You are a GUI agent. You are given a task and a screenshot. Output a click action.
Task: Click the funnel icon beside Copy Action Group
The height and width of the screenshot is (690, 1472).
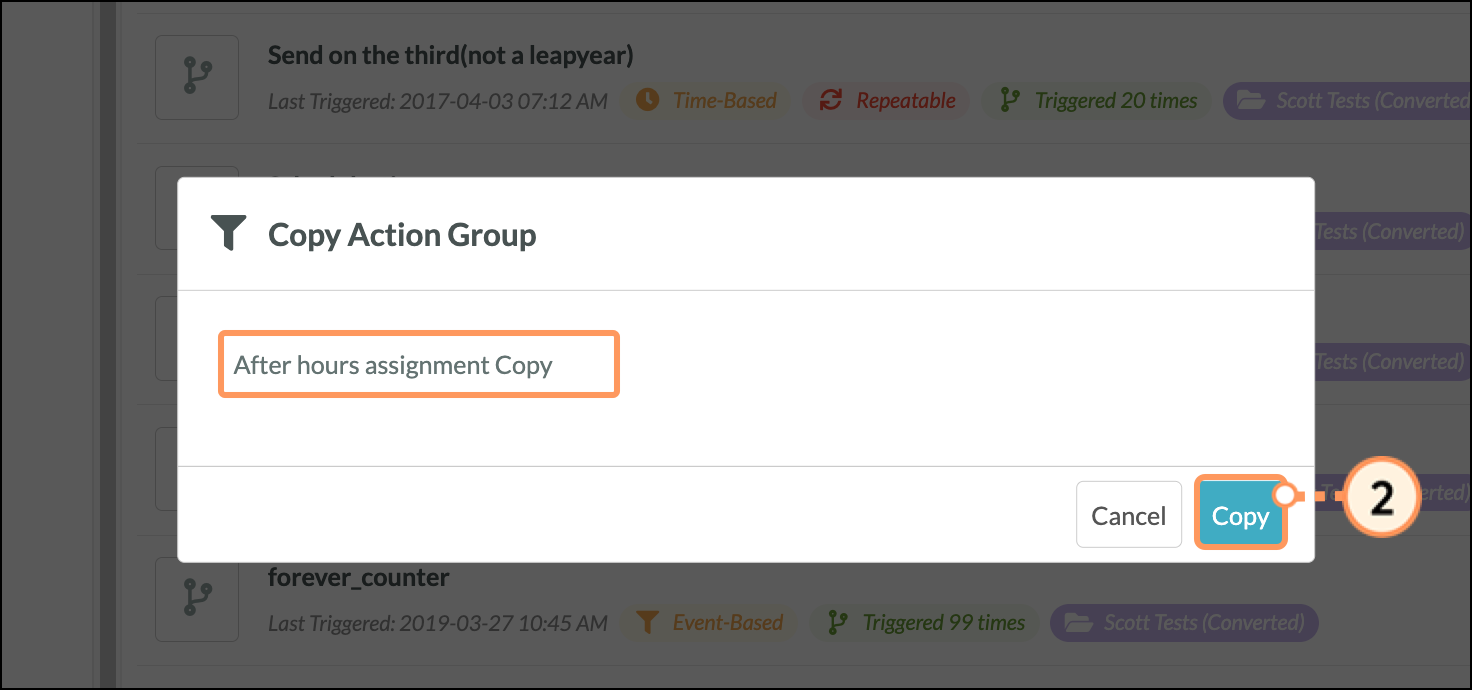[229, 234]
